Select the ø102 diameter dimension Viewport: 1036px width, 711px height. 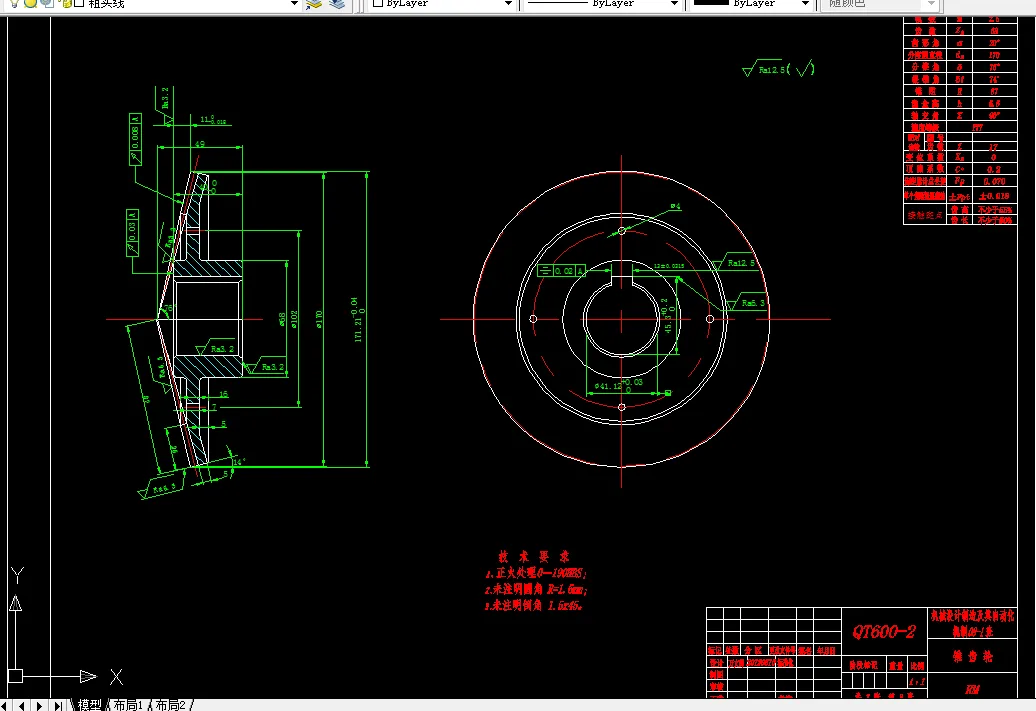pos(294,319)
